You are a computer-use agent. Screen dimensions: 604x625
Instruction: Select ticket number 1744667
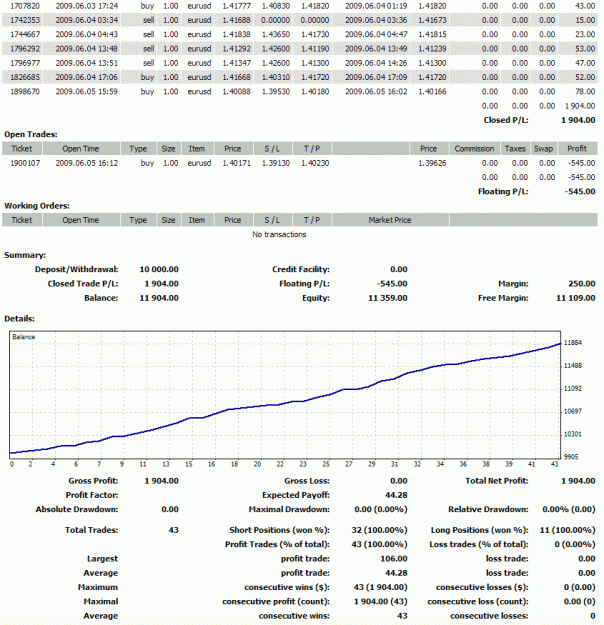point(25,35)
